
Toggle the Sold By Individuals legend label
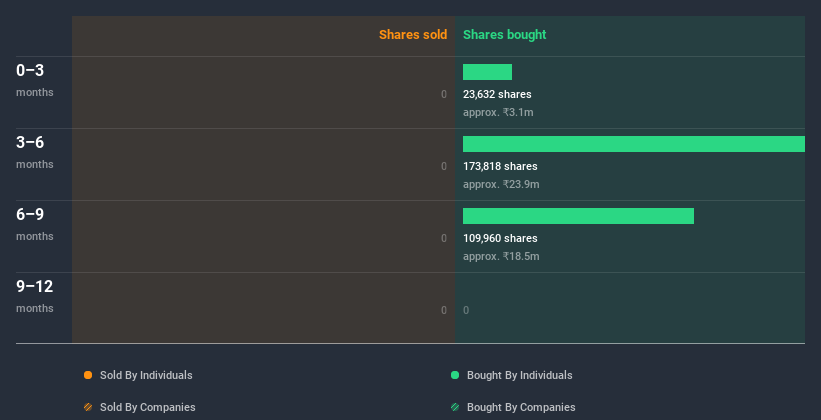[x=146, y=375]
